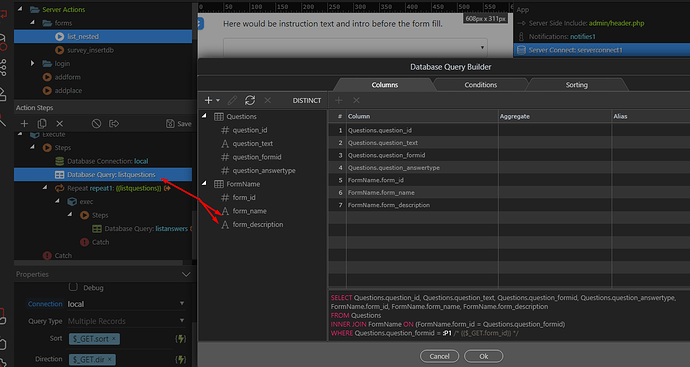The image size is (690, 367).
Task: Select question_id column in Questions tree
Action: pos(250,130)
